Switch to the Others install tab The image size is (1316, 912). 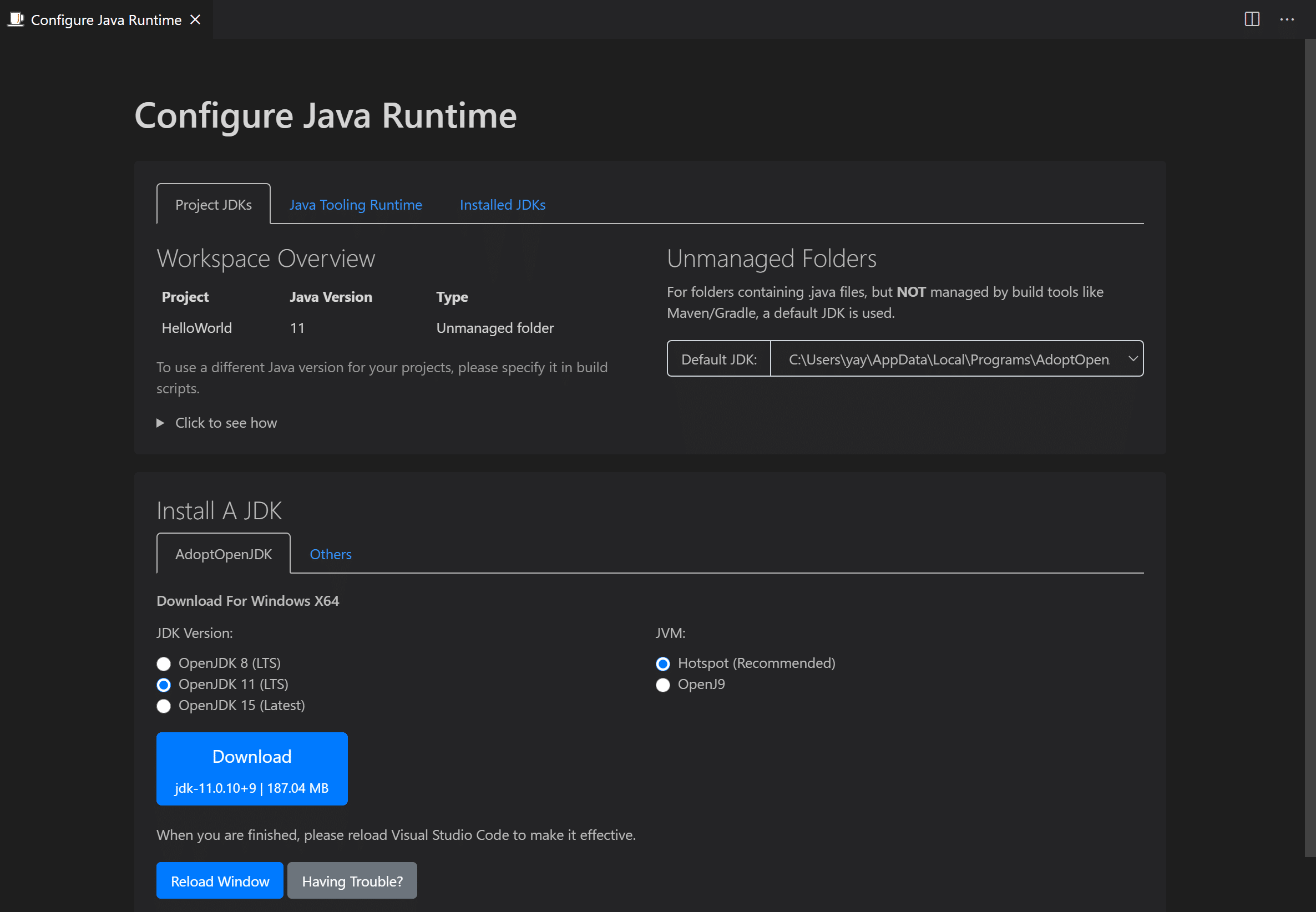click(x=330, y=554)
